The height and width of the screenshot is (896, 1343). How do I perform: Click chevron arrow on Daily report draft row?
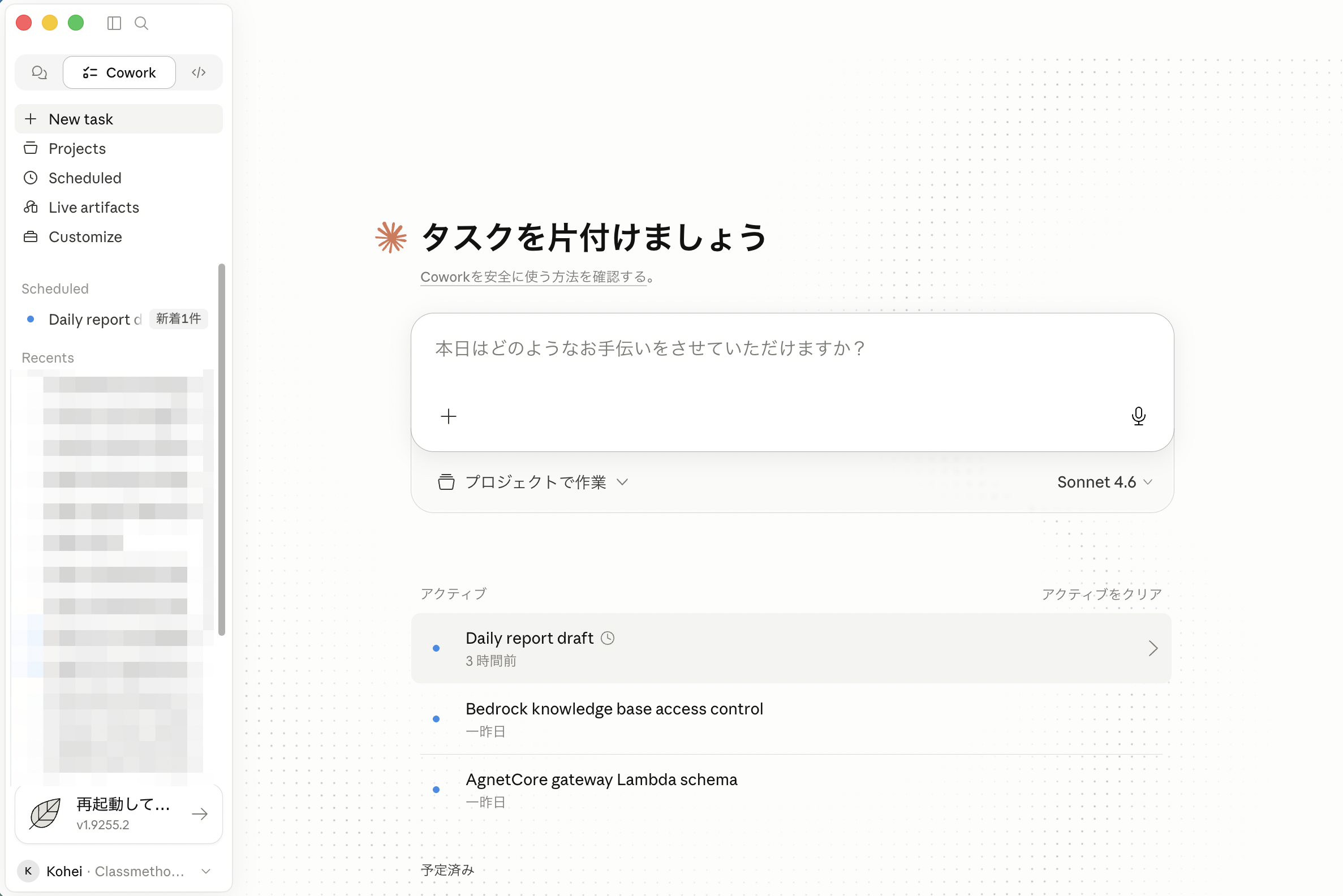click(1153, 648)
